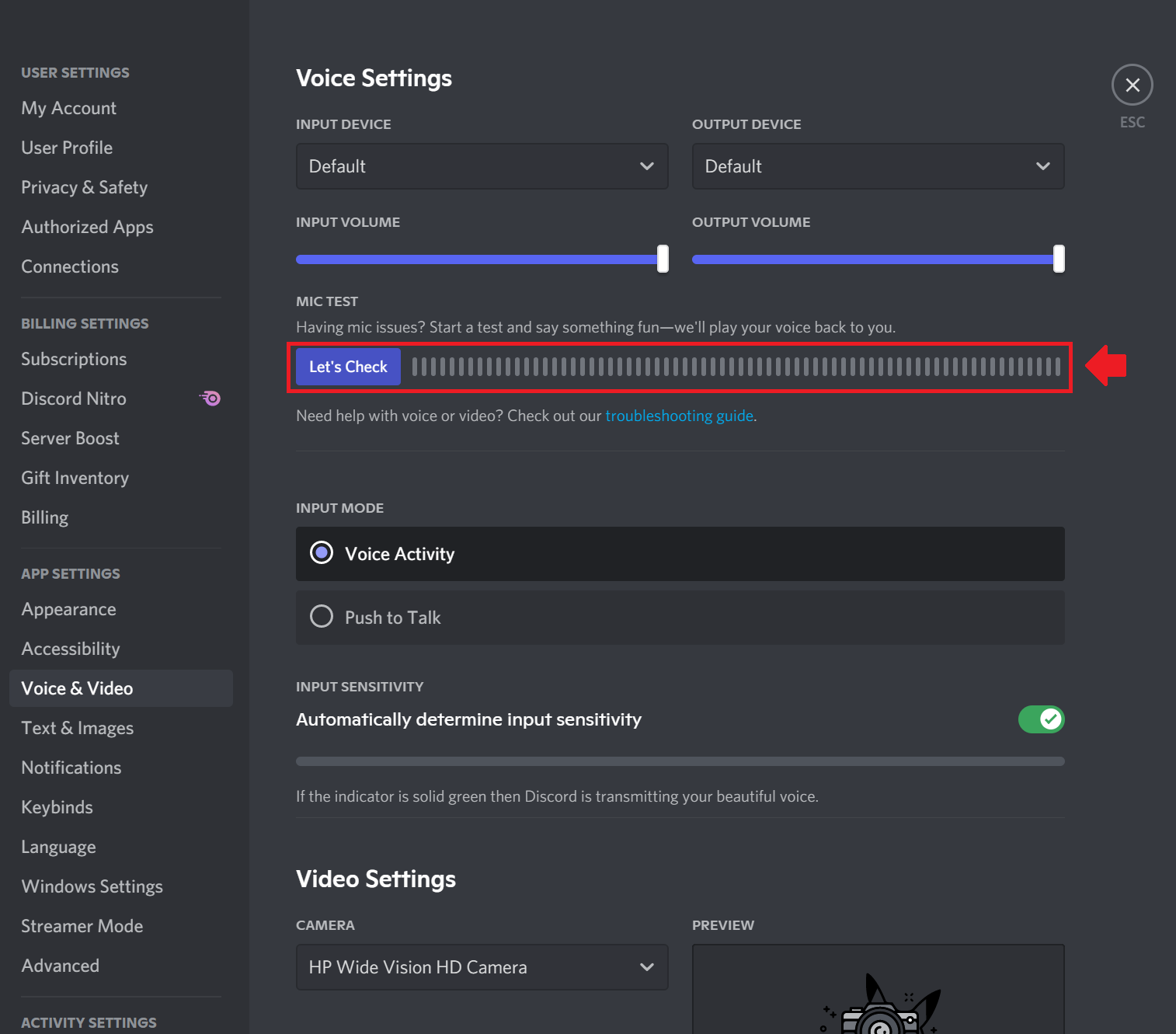
Task: Click the Nitro icon beside Discord Nitro
Action: click(210, 399)
